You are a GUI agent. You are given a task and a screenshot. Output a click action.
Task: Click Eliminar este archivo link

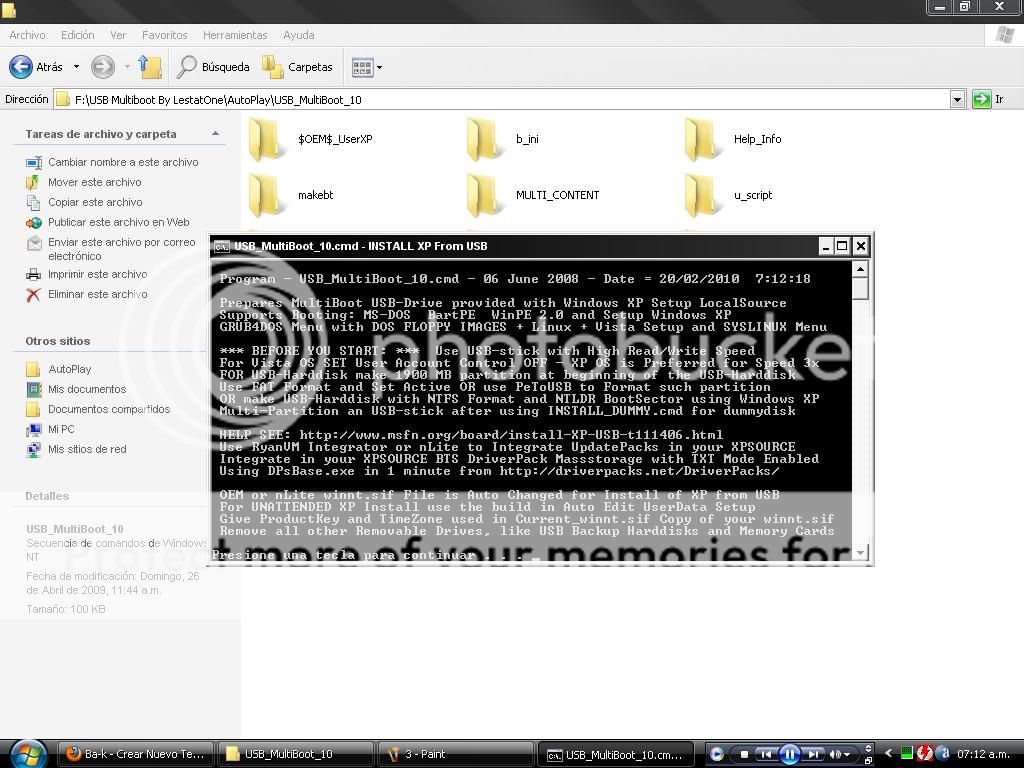pos(97,294)
